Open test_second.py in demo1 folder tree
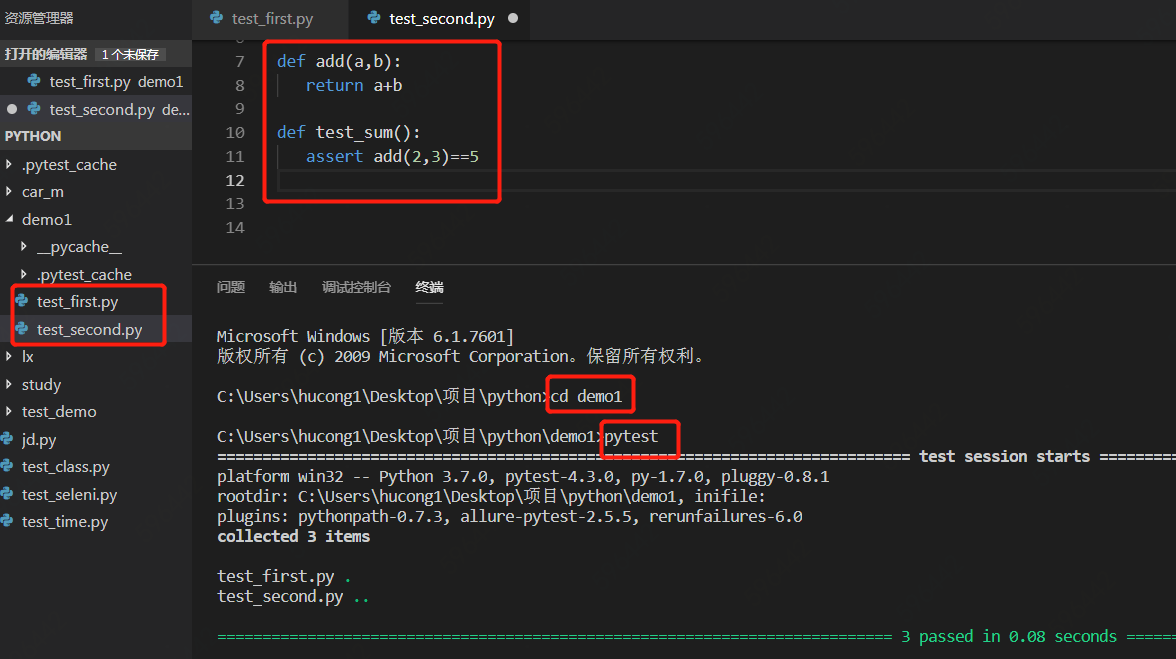This screenshot has width=1176, height=659. (89, 329)
